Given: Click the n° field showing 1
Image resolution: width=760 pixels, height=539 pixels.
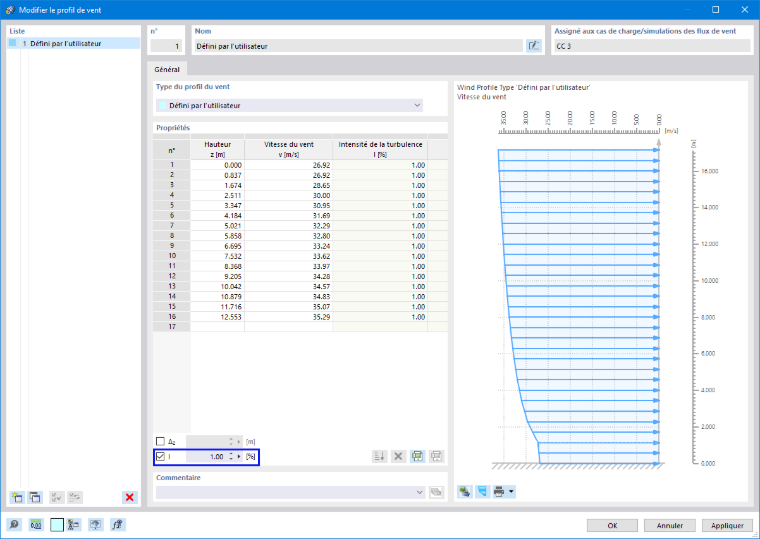Looking at the screenshot, I should click(166, 46).
